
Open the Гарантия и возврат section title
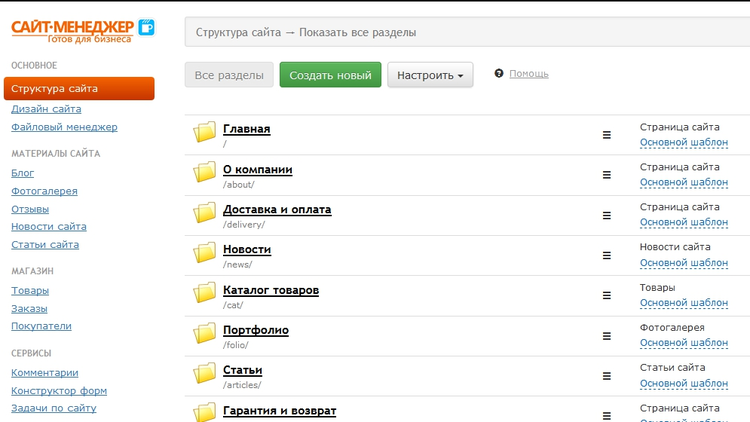tap(279, 411)
